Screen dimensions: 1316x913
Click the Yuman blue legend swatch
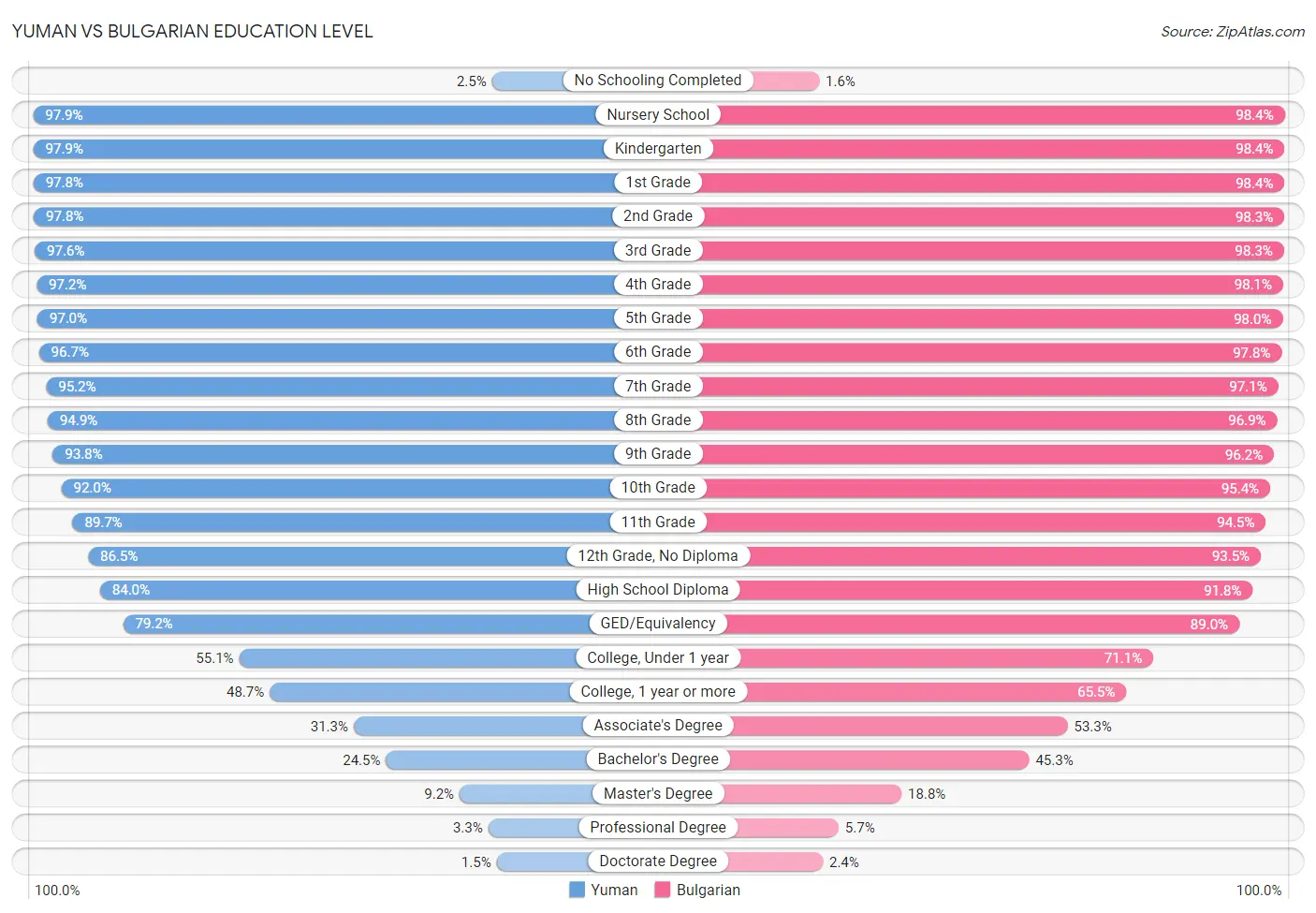coord(577,890)
